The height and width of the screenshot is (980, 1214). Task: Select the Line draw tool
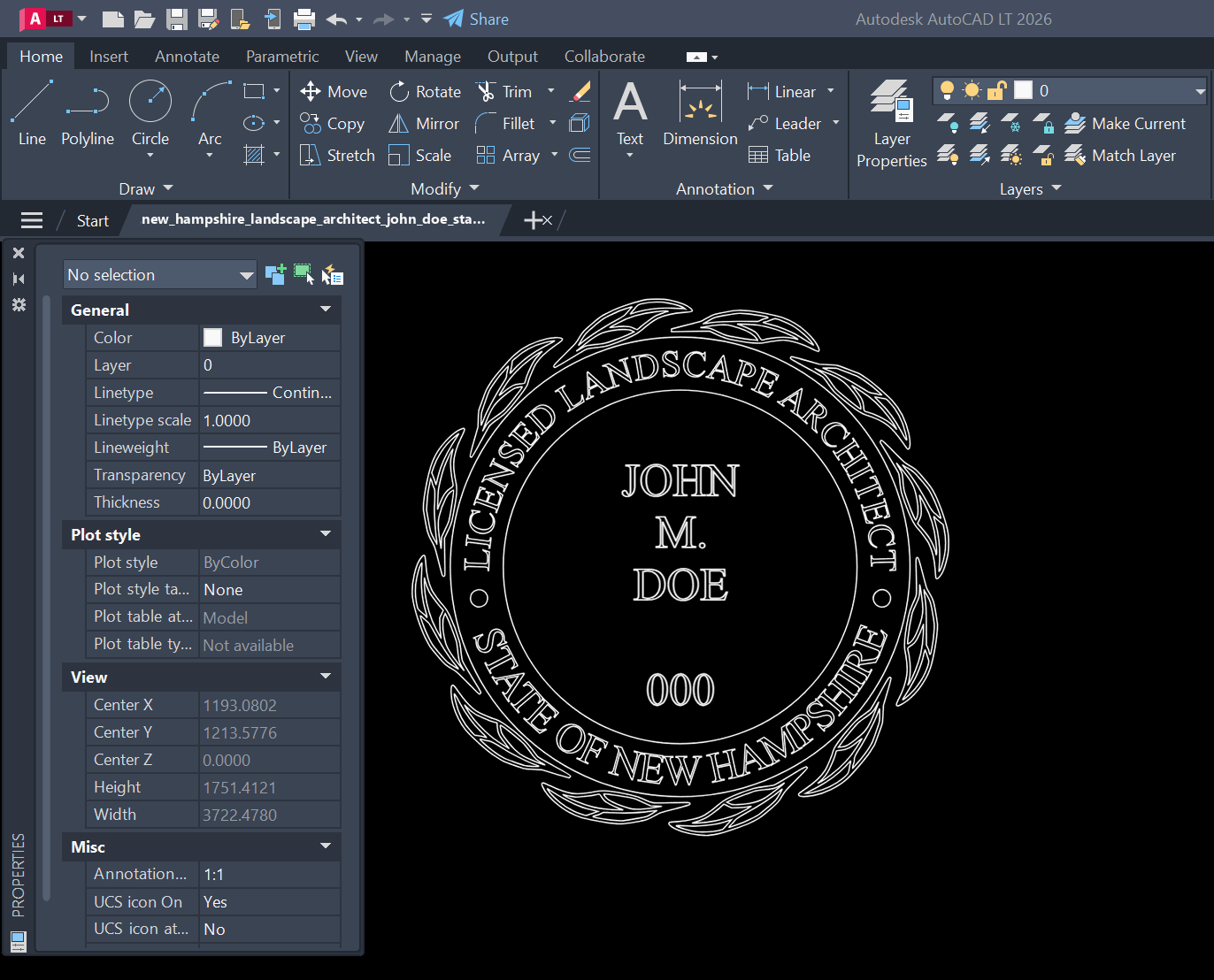(32, 113)
